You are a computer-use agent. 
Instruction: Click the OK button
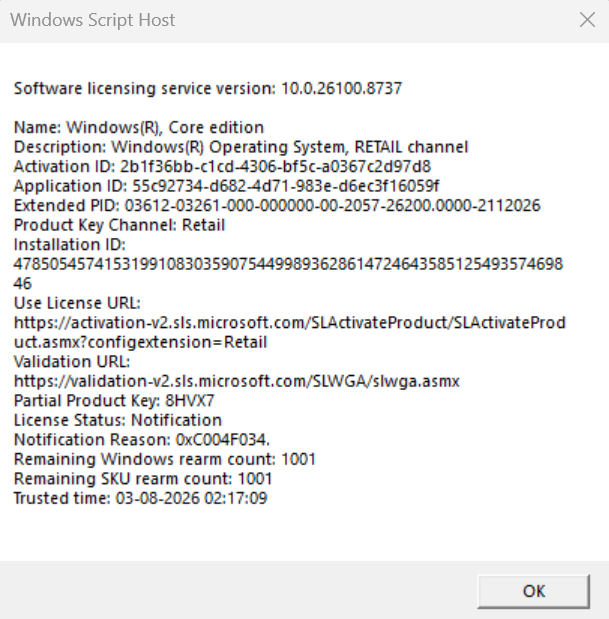534,591
